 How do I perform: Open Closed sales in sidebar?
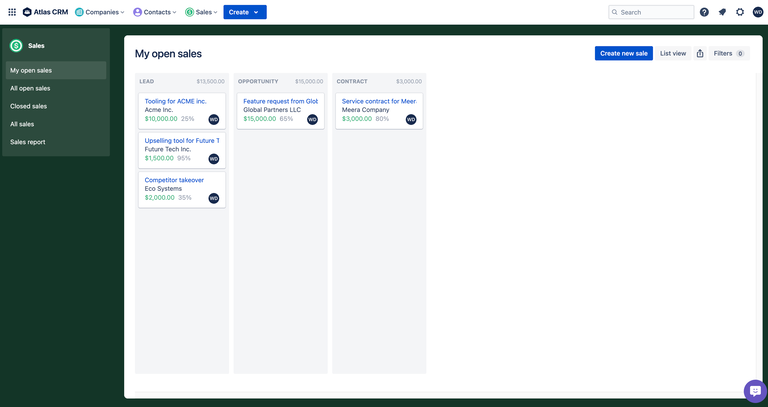28,106
